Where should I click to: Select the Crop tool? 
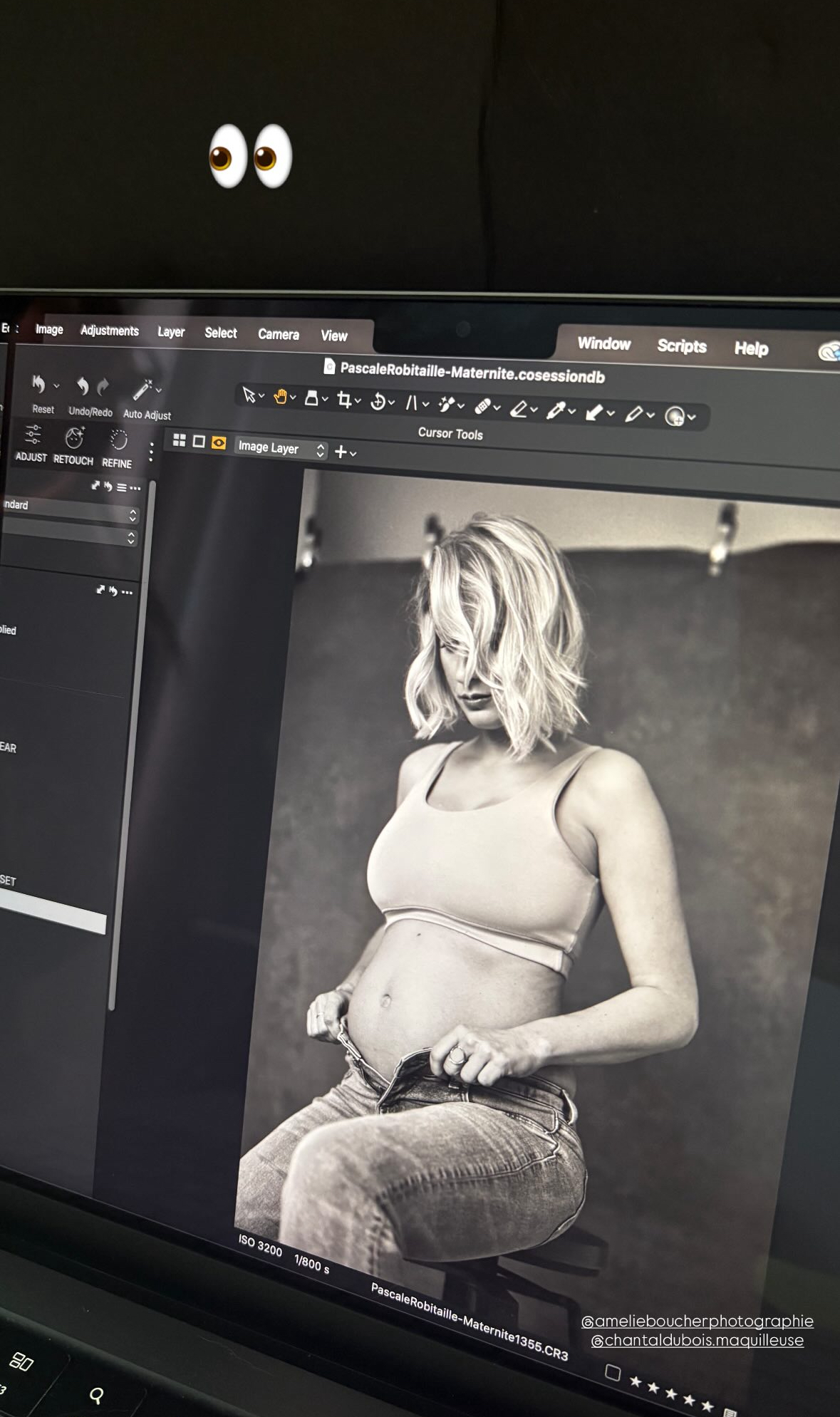(344, 400)
